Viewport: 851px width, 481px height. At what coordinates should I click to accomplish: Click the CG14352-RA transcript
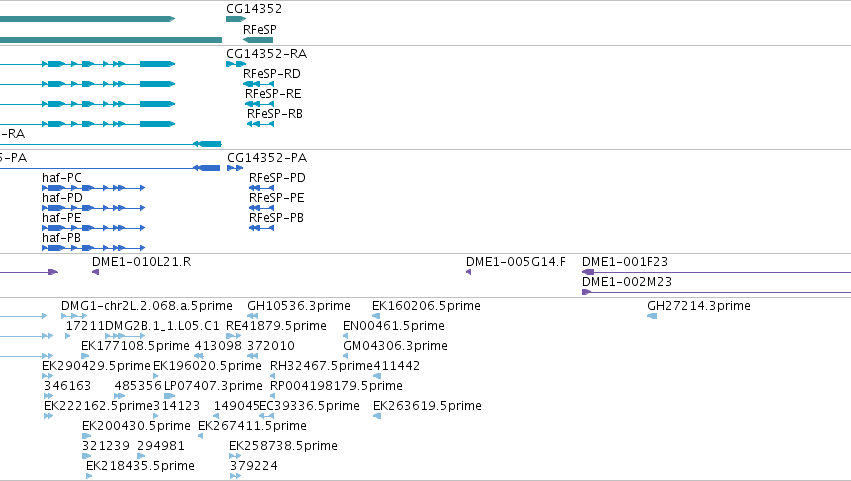[236, 64]
